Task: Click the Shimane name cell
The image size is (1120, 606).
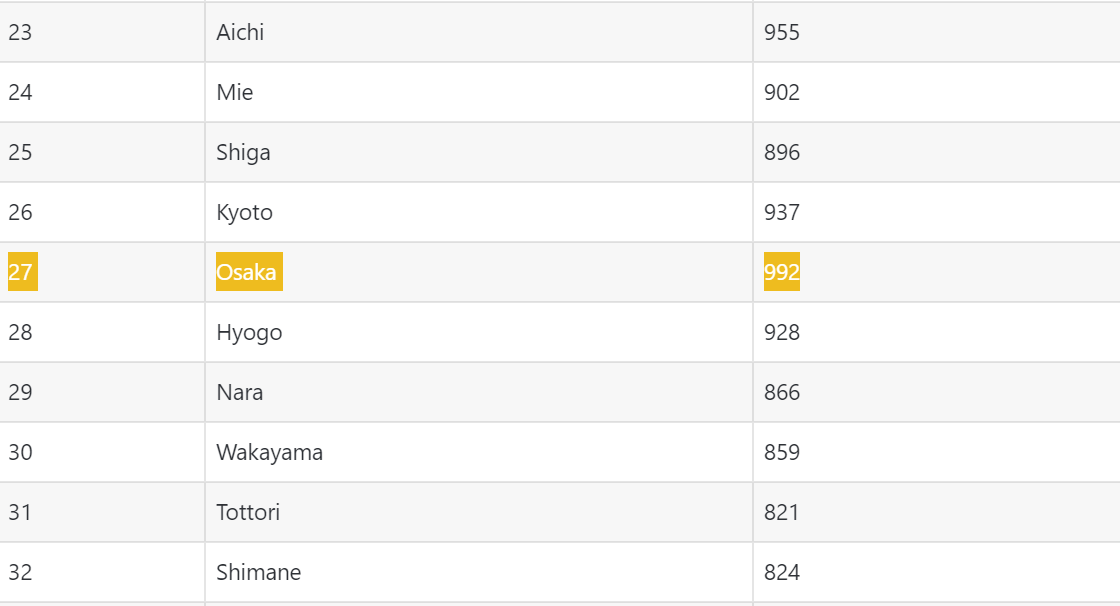Action: [479, 572]
